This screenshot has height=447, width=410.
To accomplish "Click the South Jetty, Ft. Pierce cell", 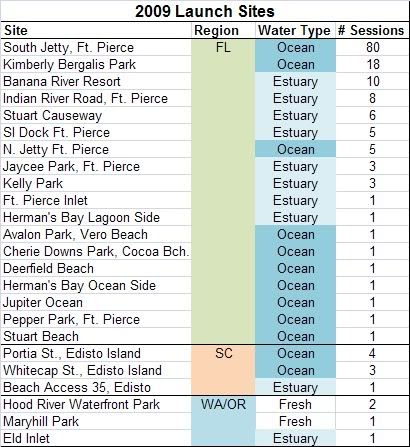I will pyautogui.click(x=96, y=47).
